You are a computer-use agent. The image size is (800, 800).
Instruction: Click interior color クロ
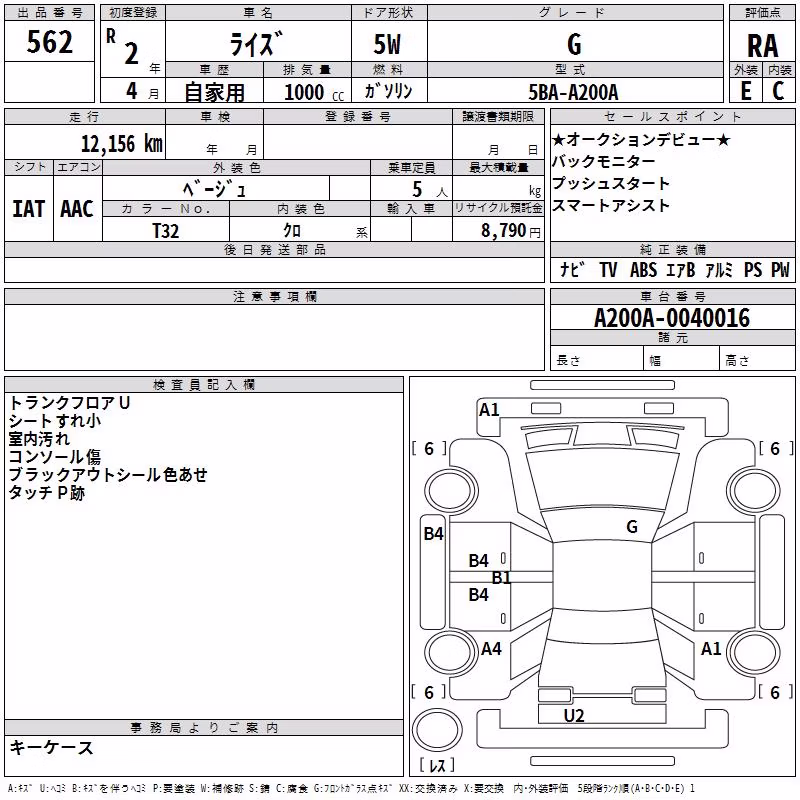292,230
